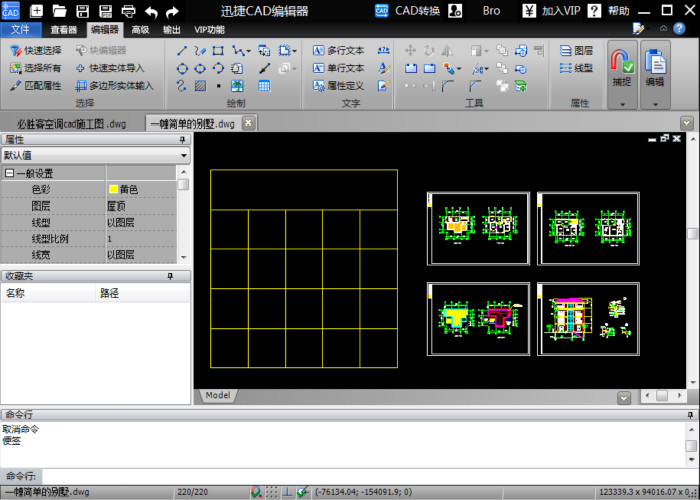Click the user account icon in title bar
This screenshot has width=700, height=500.
[x=455, y=11]
